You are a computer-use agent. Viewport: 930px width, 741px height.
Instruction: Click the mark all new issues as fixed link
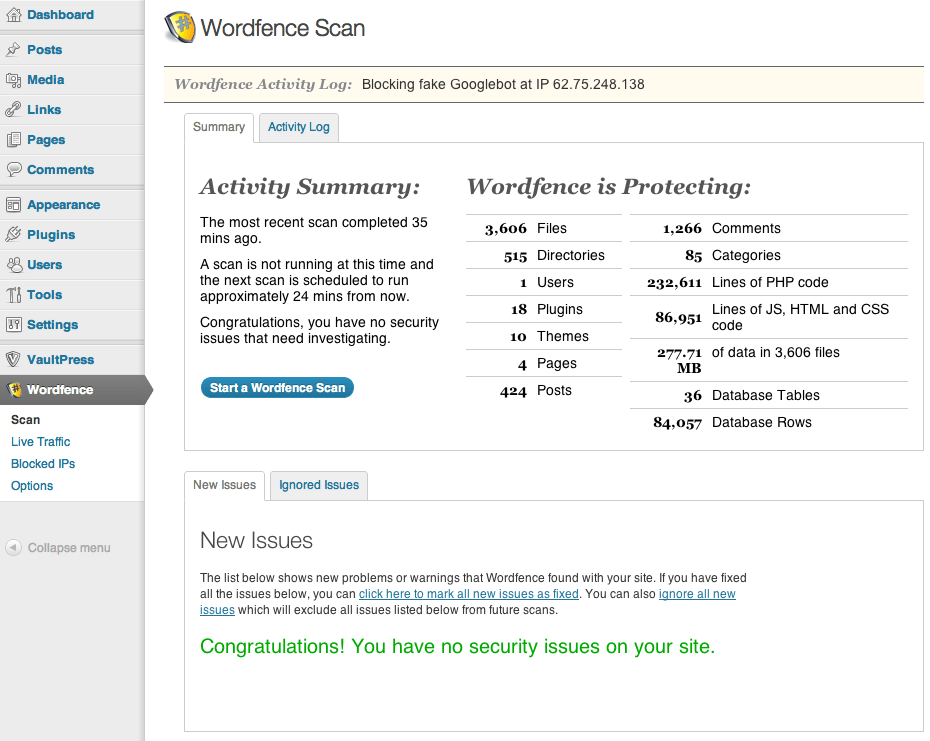pyautogui.click(x=468, y=594)
